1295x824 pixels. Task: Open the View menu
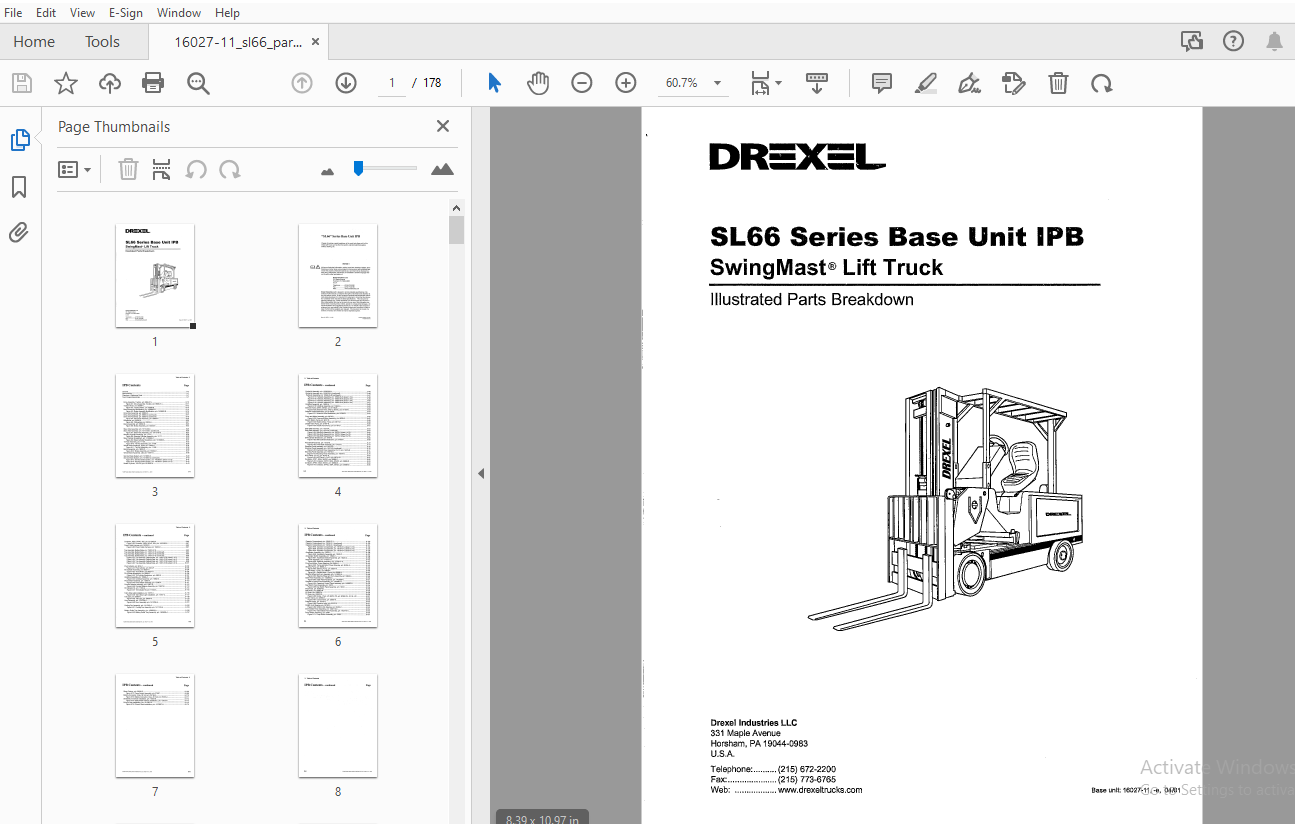[x=83, y=12]
